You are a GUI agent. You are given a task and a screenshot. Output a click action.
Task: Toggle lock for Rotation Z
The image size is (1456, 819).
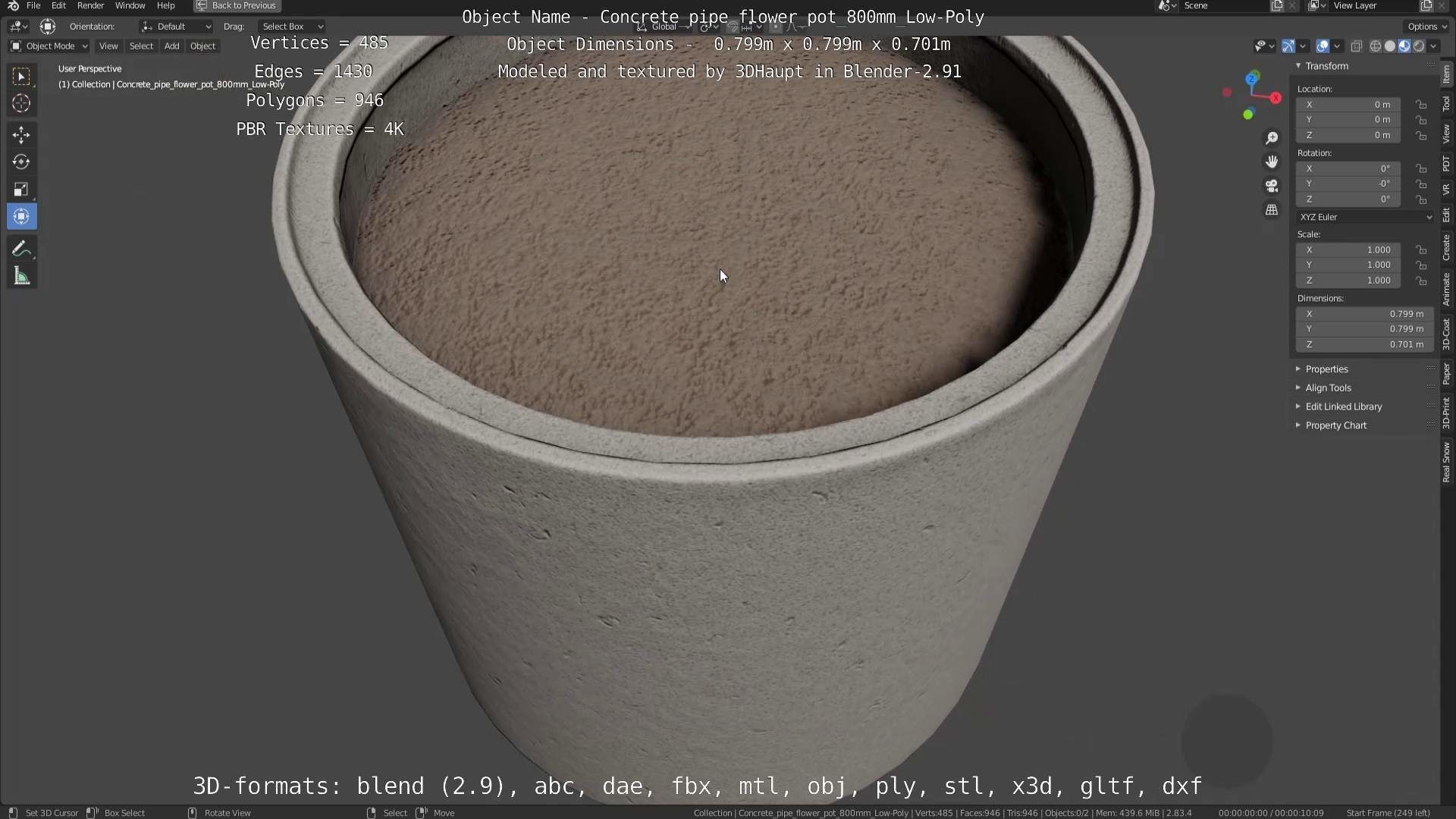(1421, 199)
